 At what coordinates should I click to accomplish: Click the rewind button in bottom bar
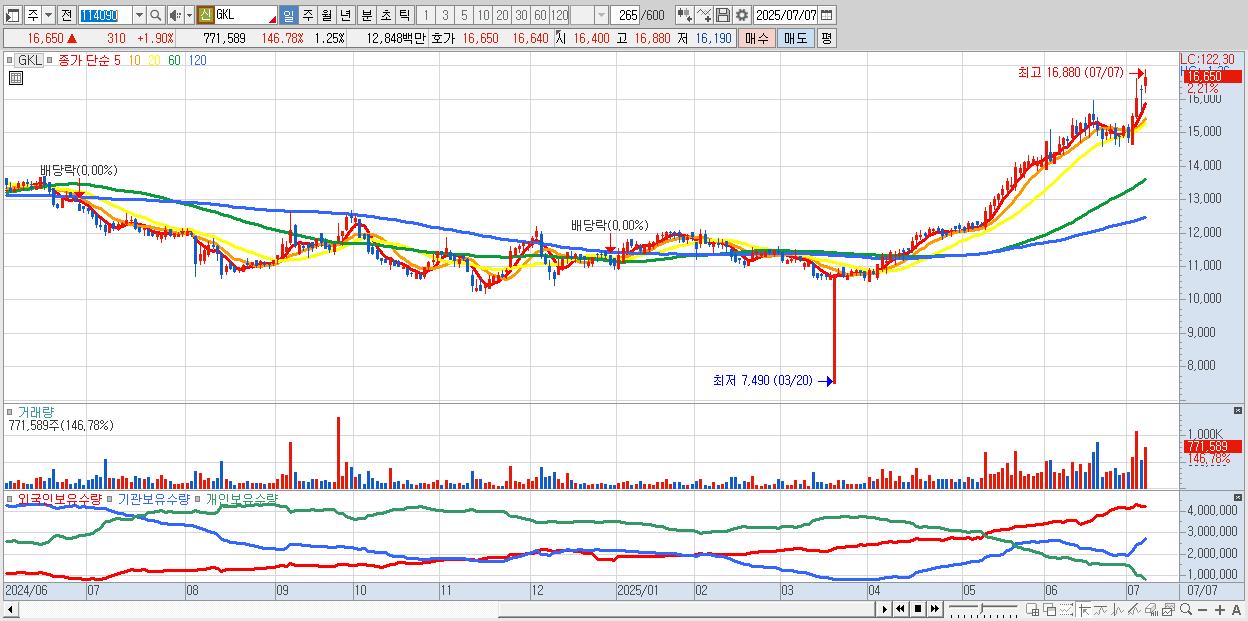coord(900,609)
